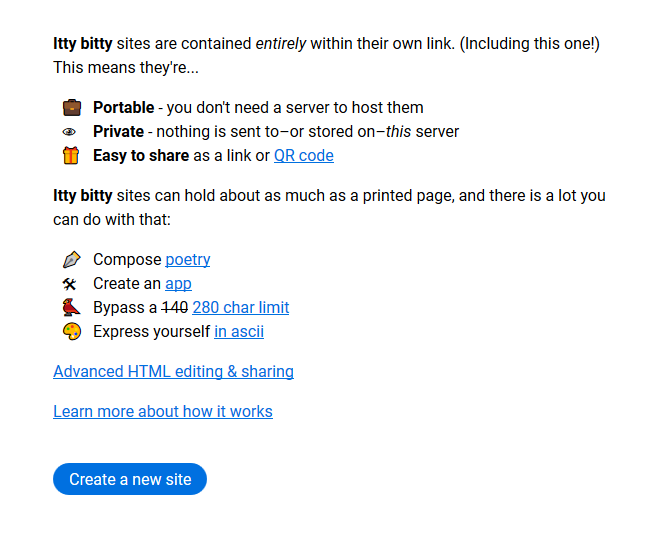
Task: Click the gift icon beside Easy to share
Action: (71, 155)
